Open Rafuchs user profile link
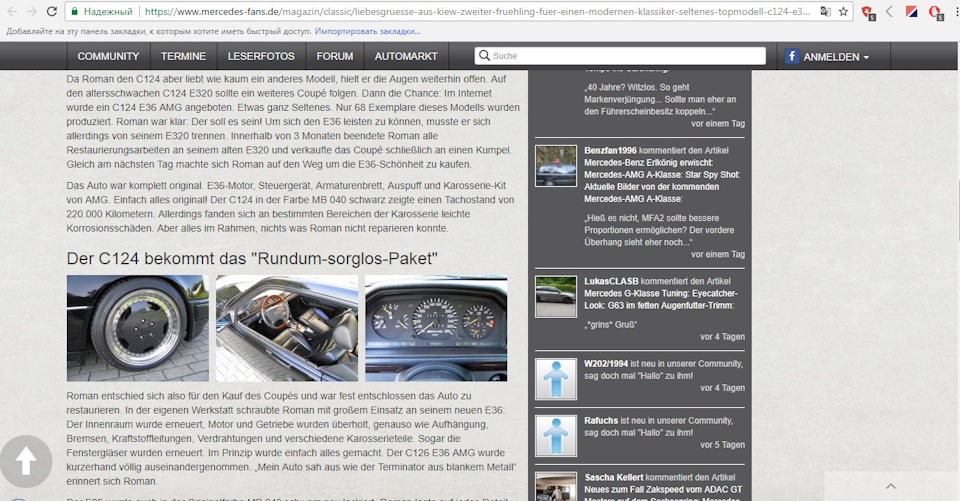This screenshot has width=960, height=501. [x=601, y=420]
